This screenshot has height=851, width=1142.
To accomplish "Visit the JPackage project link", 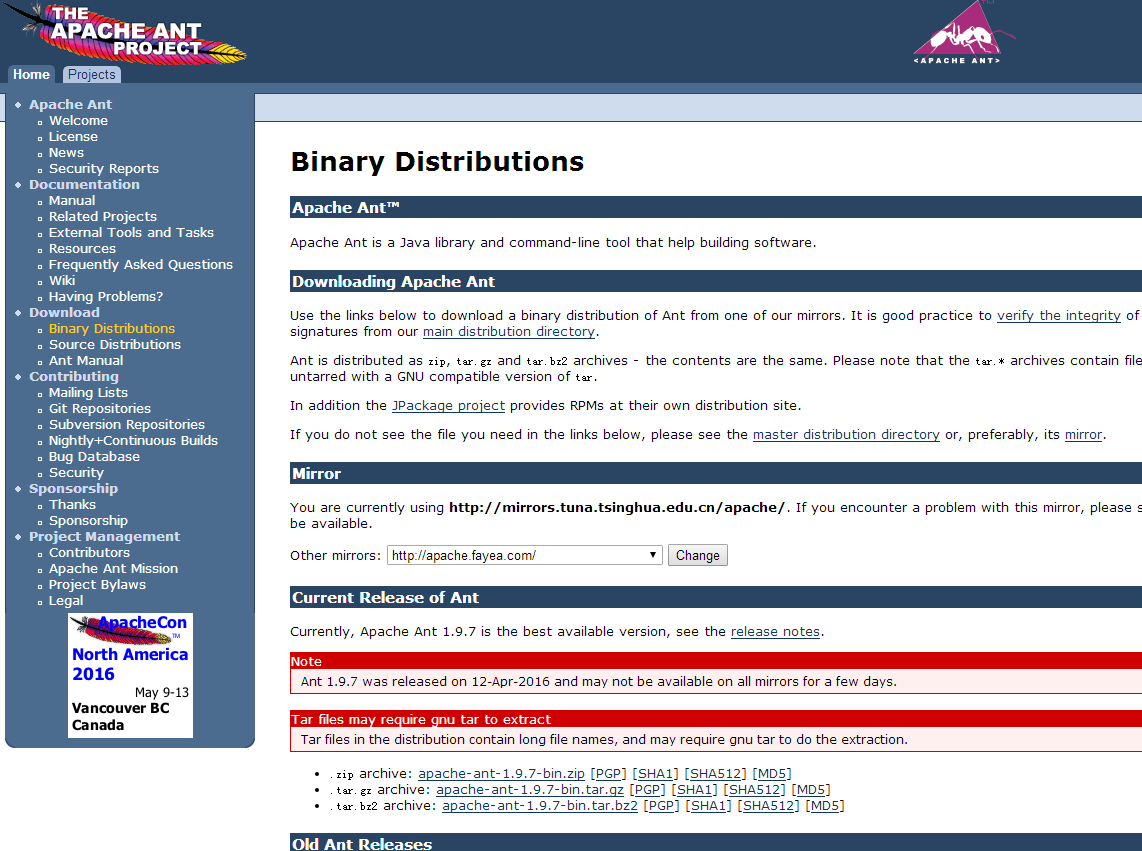I will [x=449, y=406].
